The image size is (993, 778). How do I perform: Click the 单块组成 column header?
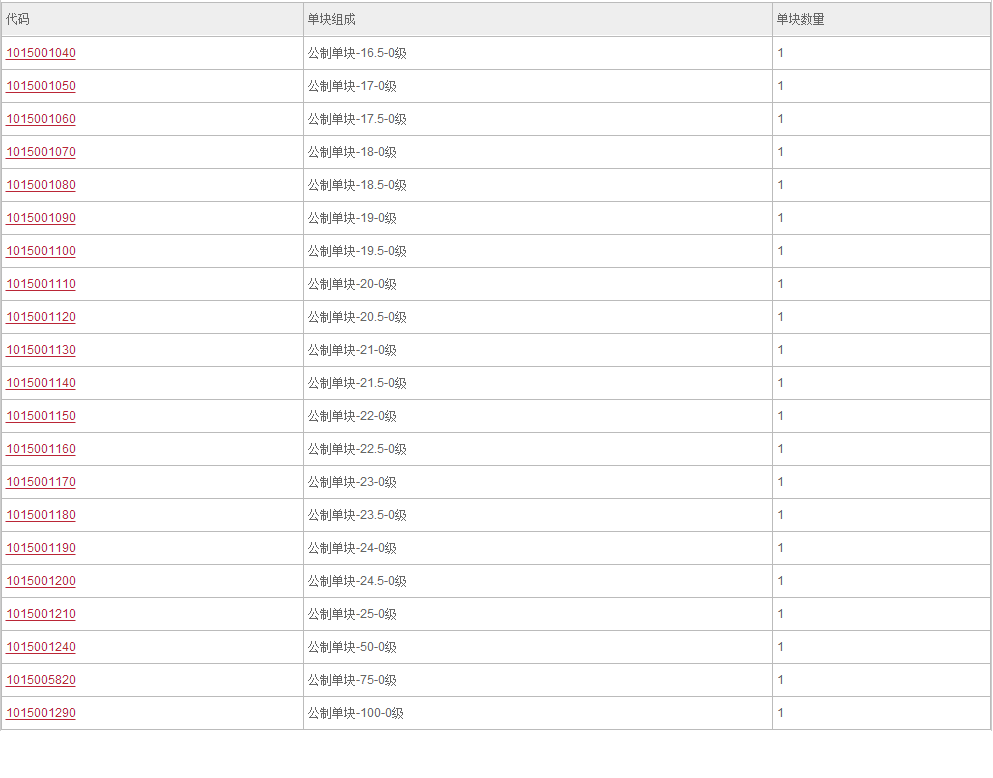(331, 19)
